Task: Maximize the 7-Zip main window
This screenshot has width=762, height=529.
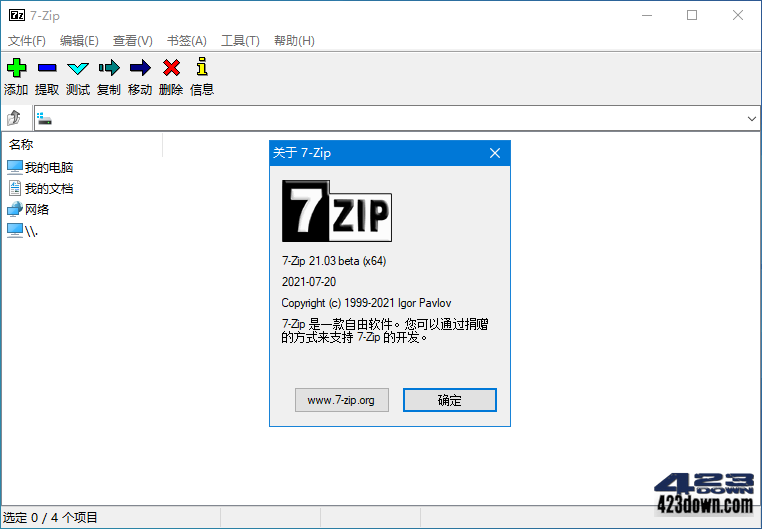Action: tap(692, 16)
